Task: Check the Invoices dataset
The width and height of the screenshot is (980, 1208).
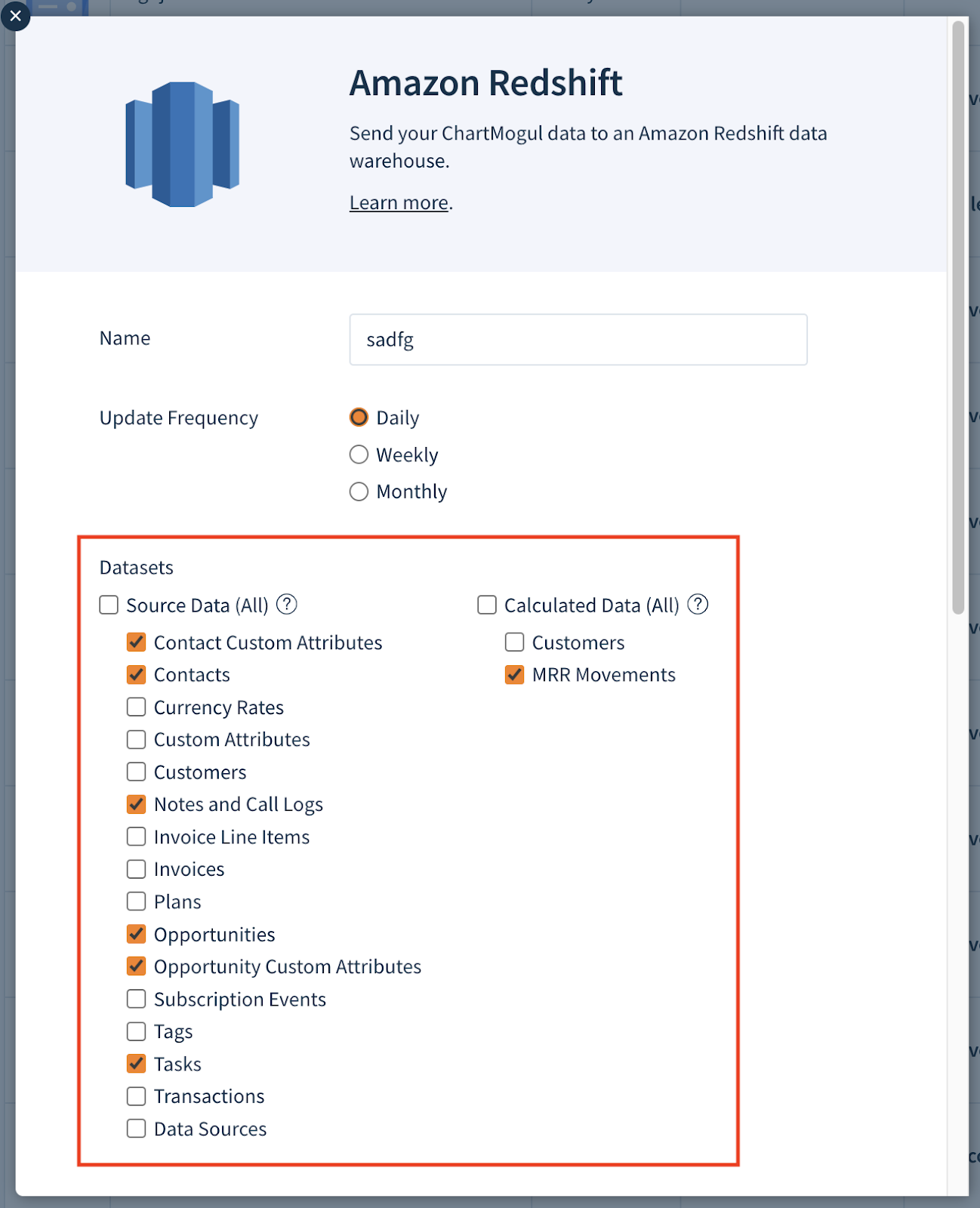Action: [x=137, y=869]
